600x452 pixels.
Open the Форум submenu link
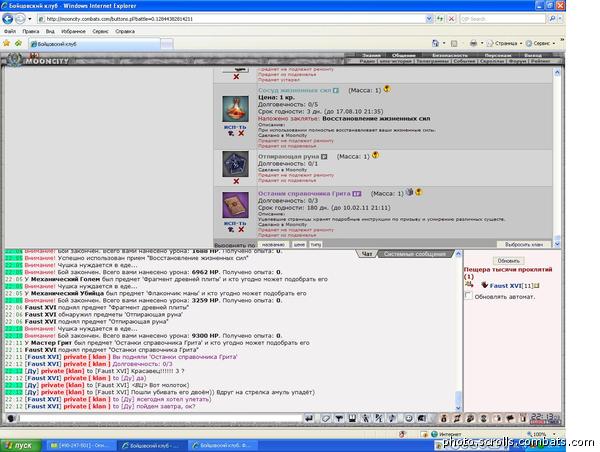[517, 61]
